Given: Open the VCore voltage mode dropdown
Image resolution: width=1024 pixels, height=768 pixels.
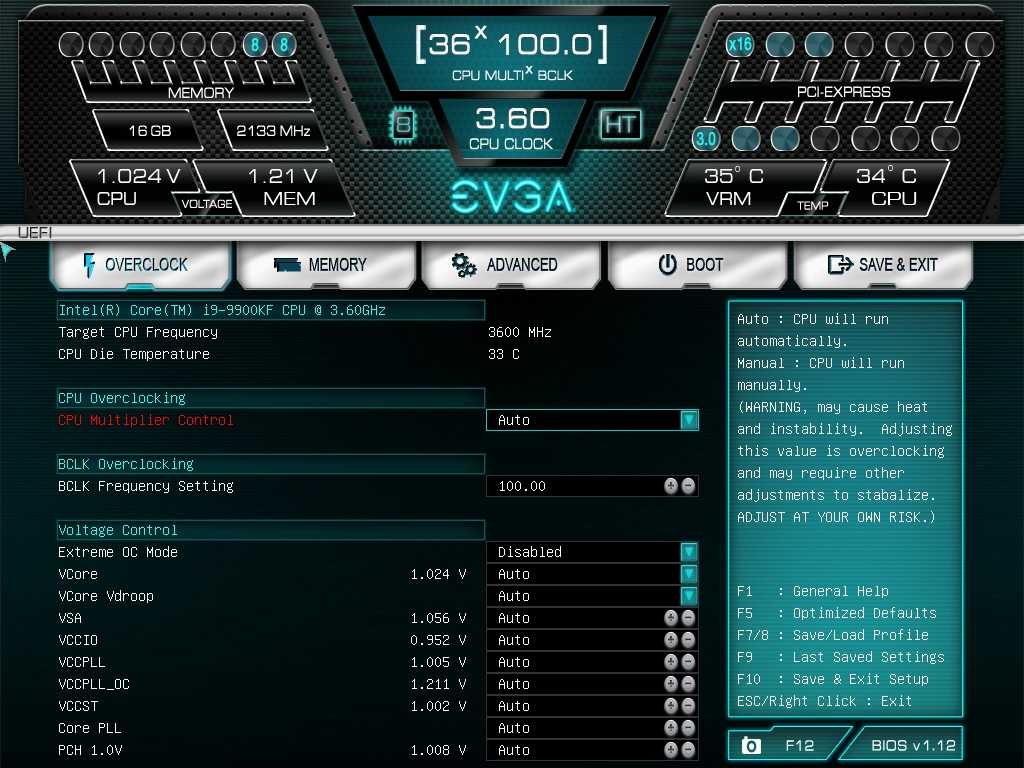Looking at the screenshot, I should coord(688,574).
